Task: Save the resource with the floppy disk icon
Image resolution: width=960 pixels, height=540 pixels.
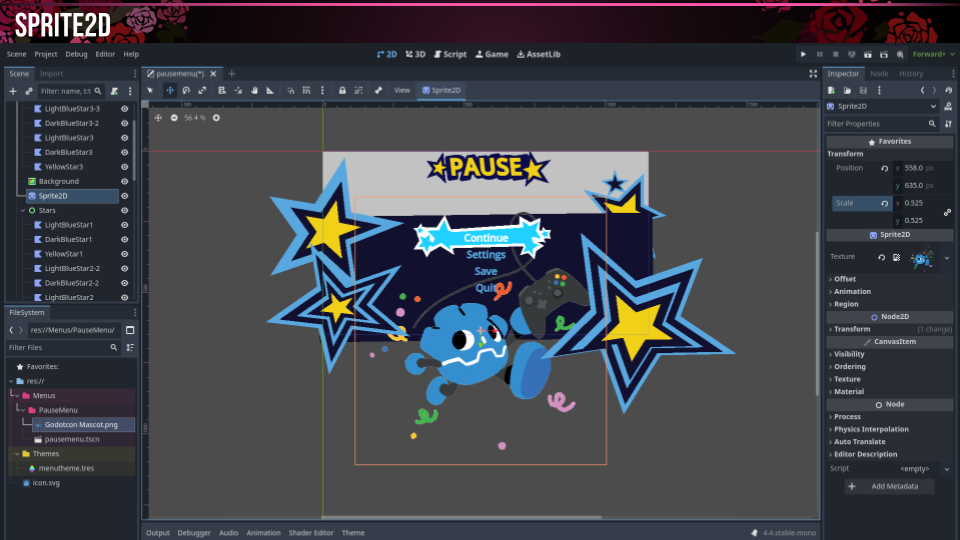Action: (863, 91)
